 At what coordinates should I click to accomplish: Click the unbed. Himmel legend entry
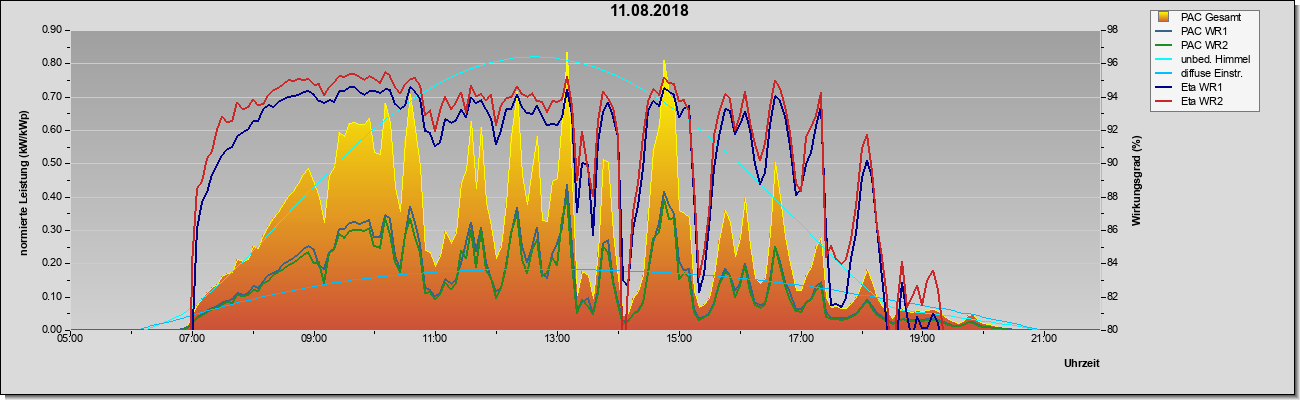[x=1204, y=59]
